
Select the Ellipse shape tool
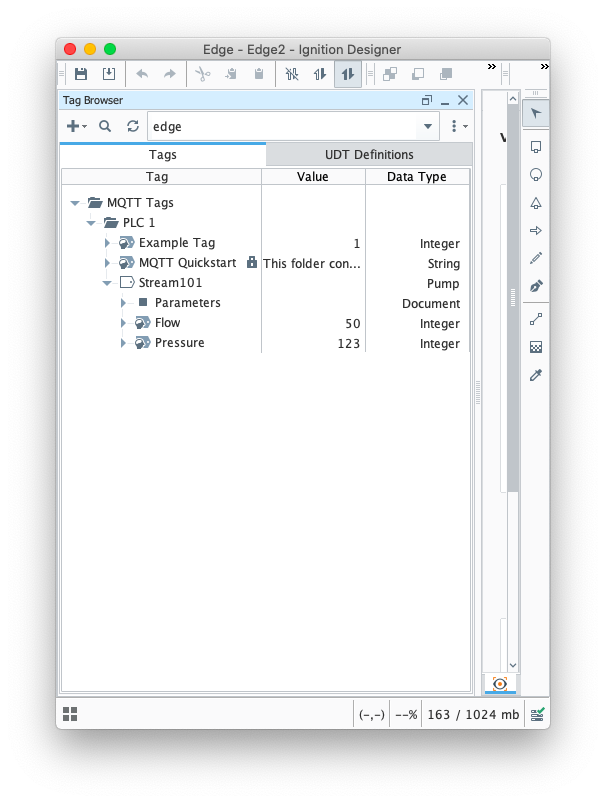536,175
